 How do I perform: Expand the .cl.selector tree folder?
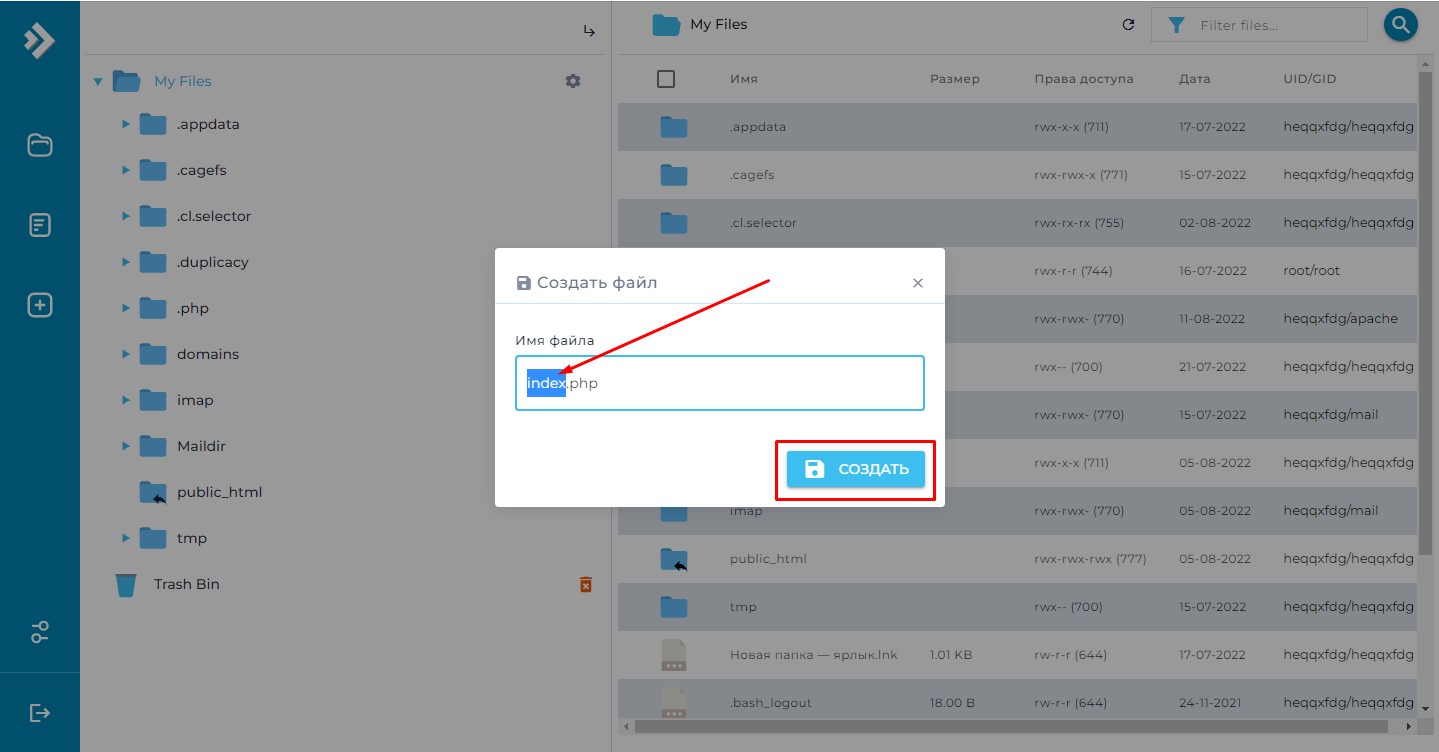point(126,216)
